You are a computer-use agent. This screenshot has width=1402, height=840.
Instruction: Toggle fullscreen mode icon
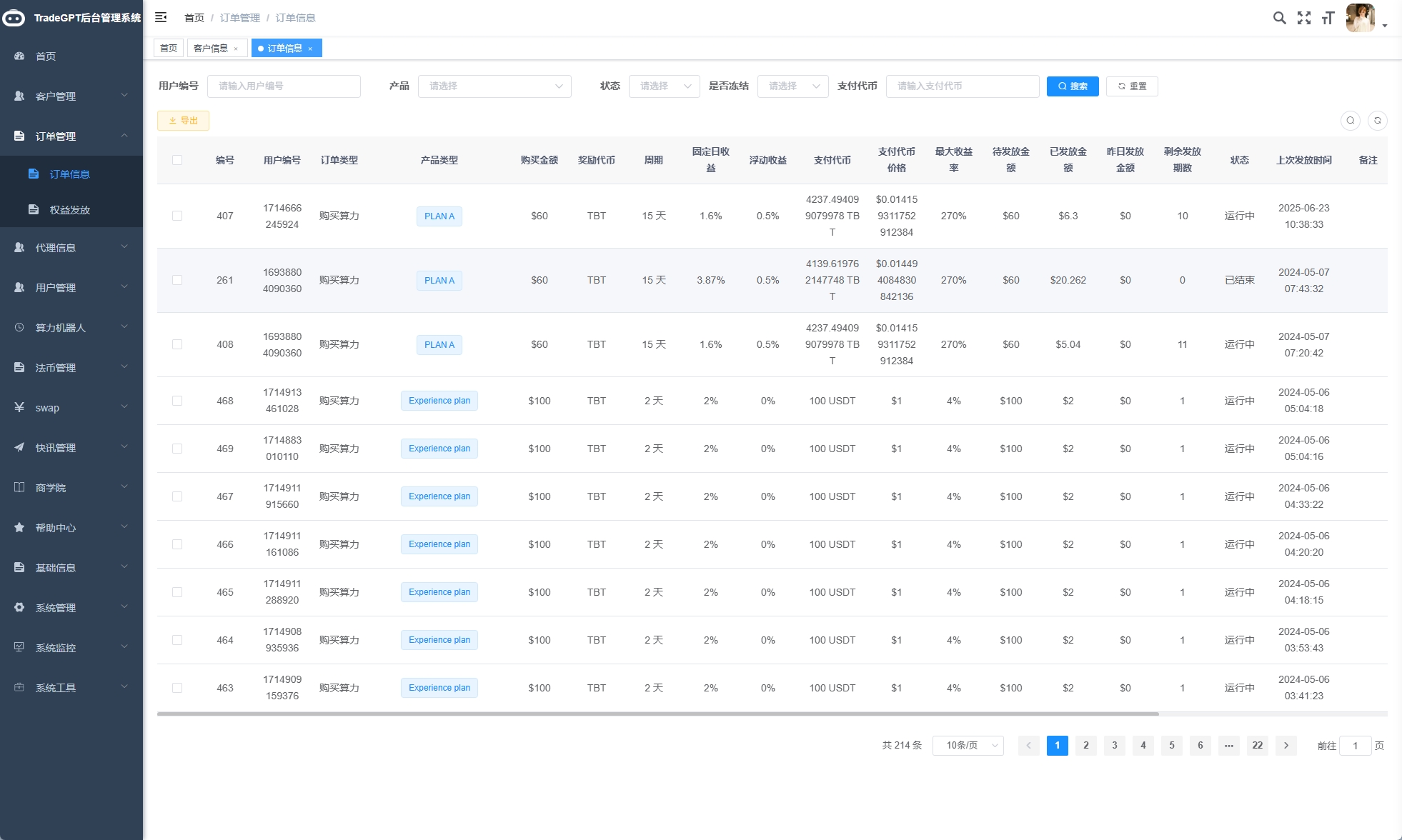point(1303,18)
